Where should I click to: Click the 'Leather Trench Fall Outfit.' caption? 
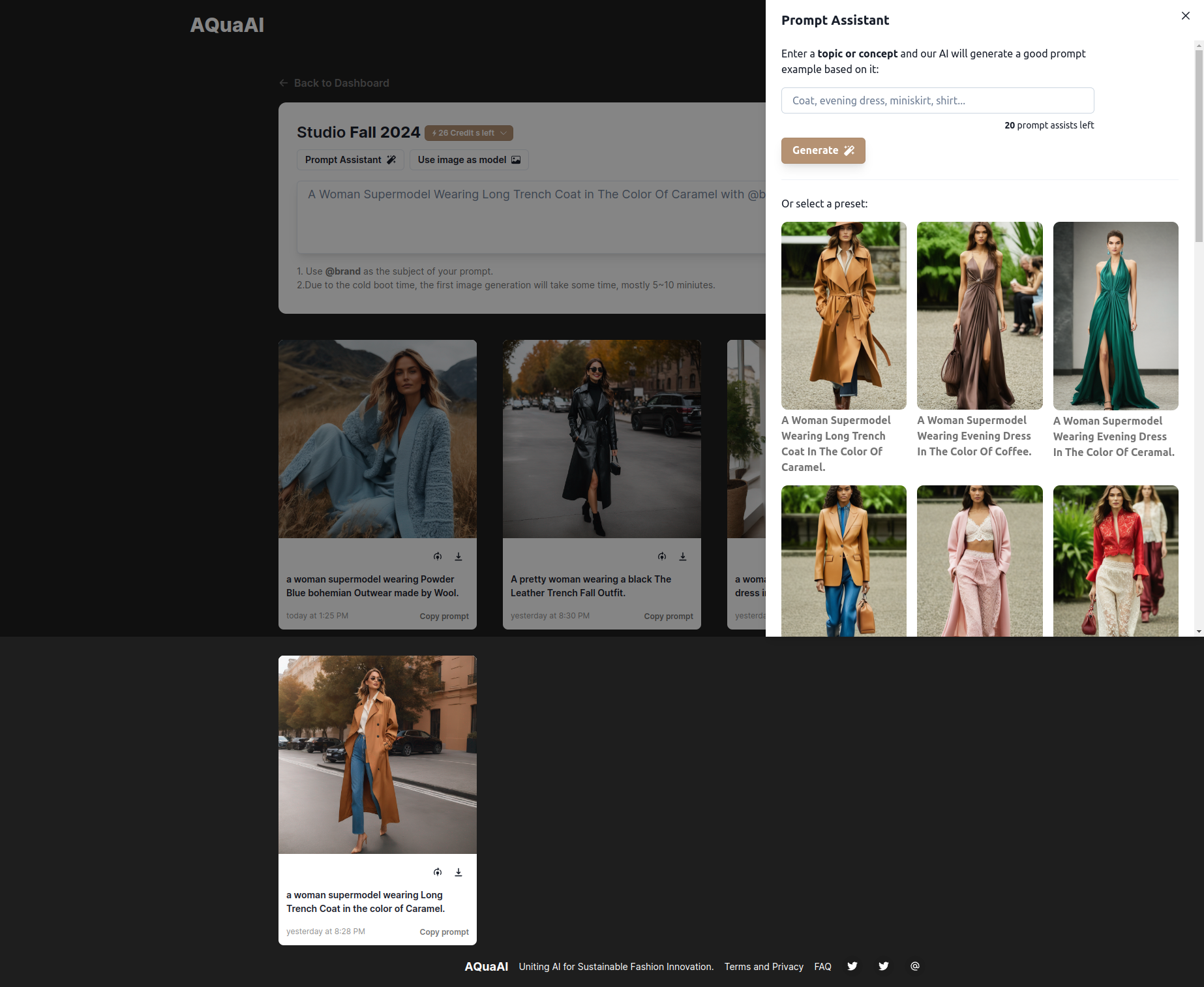(x=568, y=593)
